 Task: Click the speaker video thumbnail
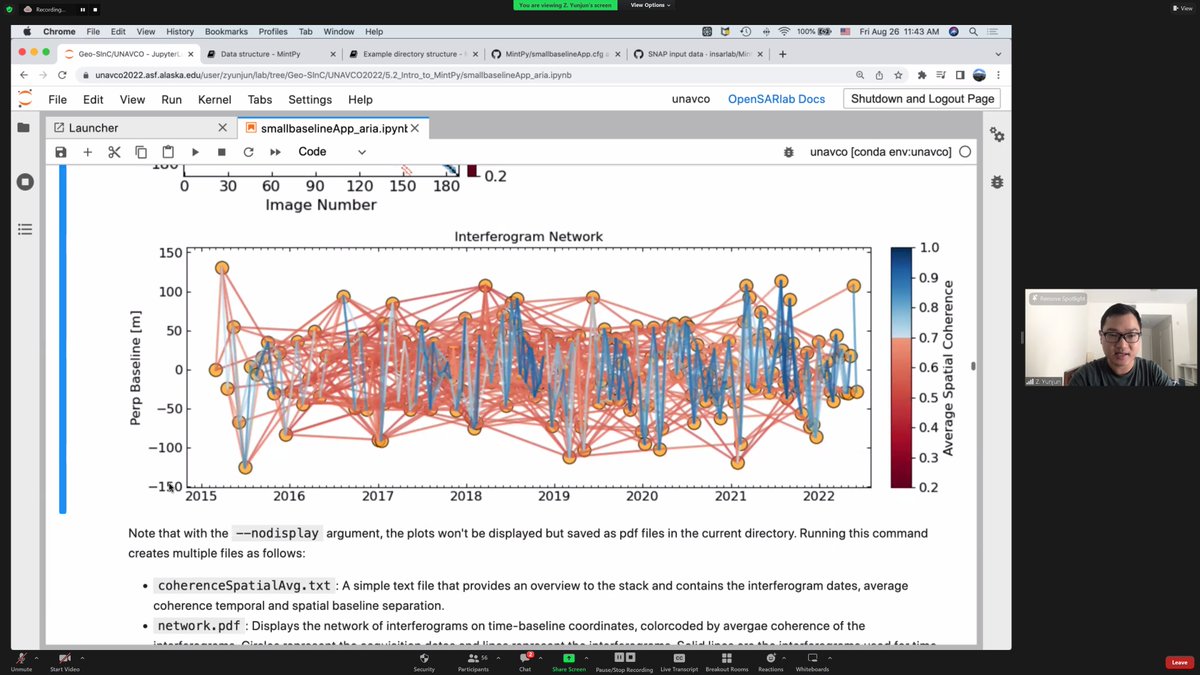[x=1110, y=339]
